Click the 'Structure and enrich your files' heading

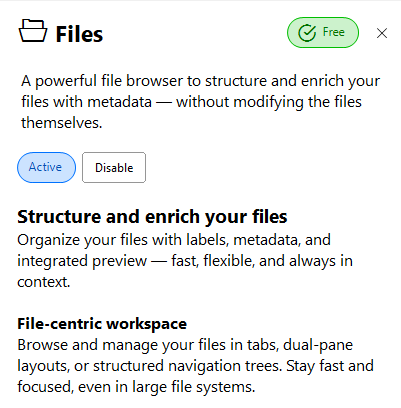[x=152, y=217]
